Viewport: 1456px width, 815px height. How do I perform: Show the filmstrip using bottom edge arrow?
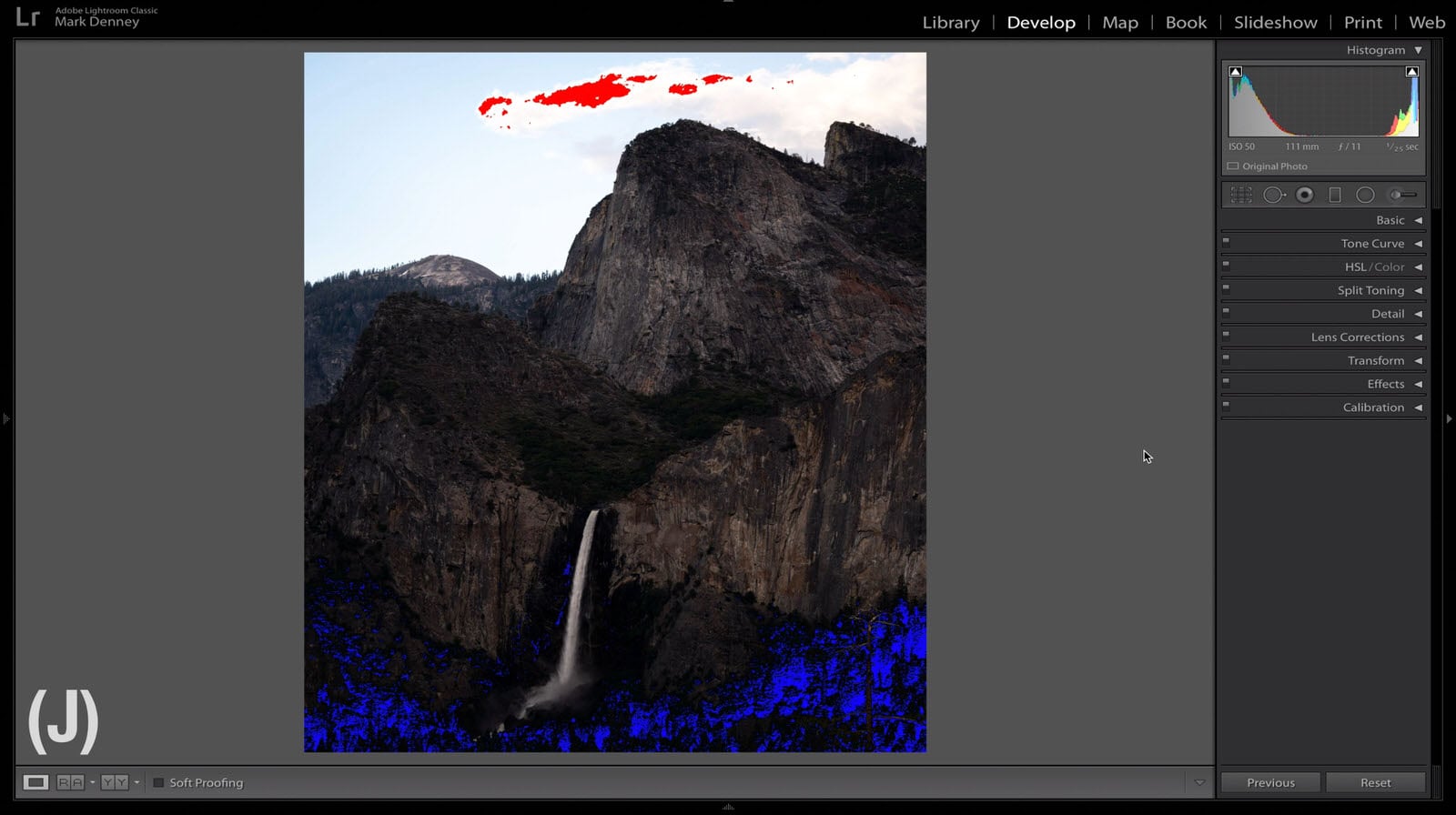tap(728, 807)
